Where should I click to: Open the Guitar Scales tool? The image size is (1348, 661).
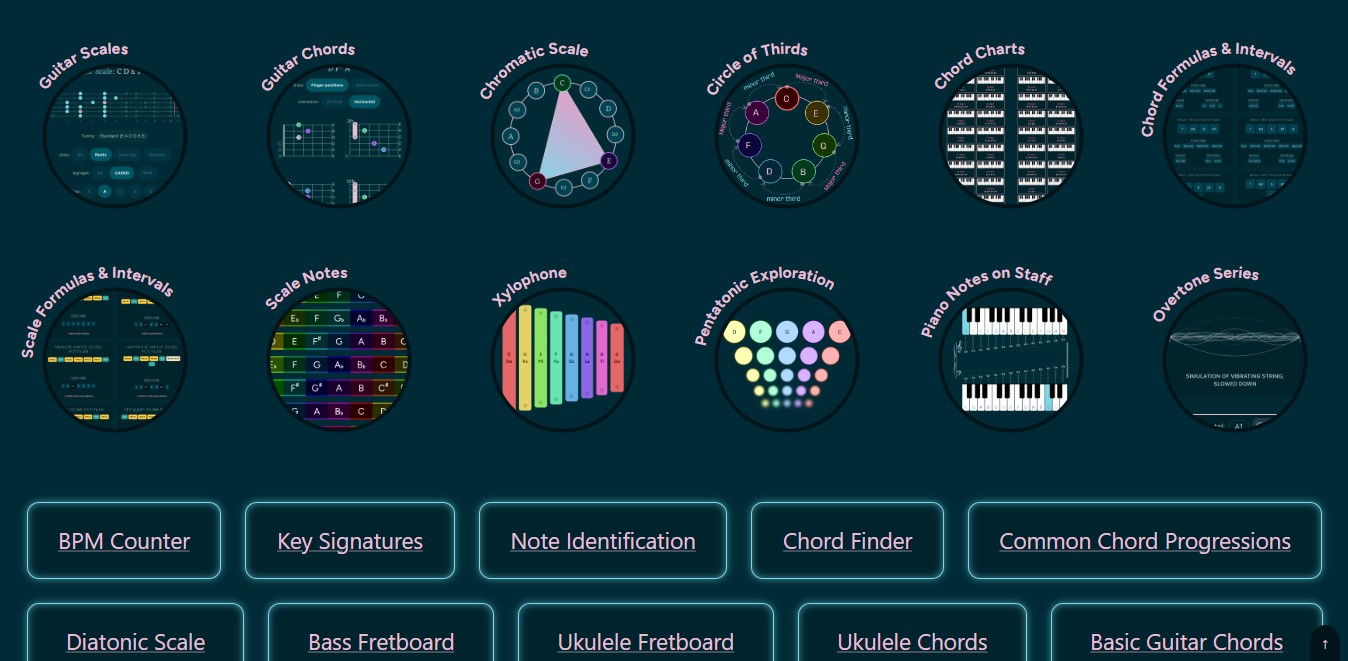pyautogui.click(x=114, y=134)
